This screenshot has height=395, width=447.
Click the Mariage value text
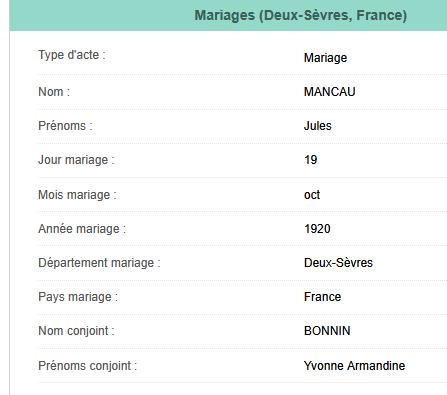coord(325,58)
